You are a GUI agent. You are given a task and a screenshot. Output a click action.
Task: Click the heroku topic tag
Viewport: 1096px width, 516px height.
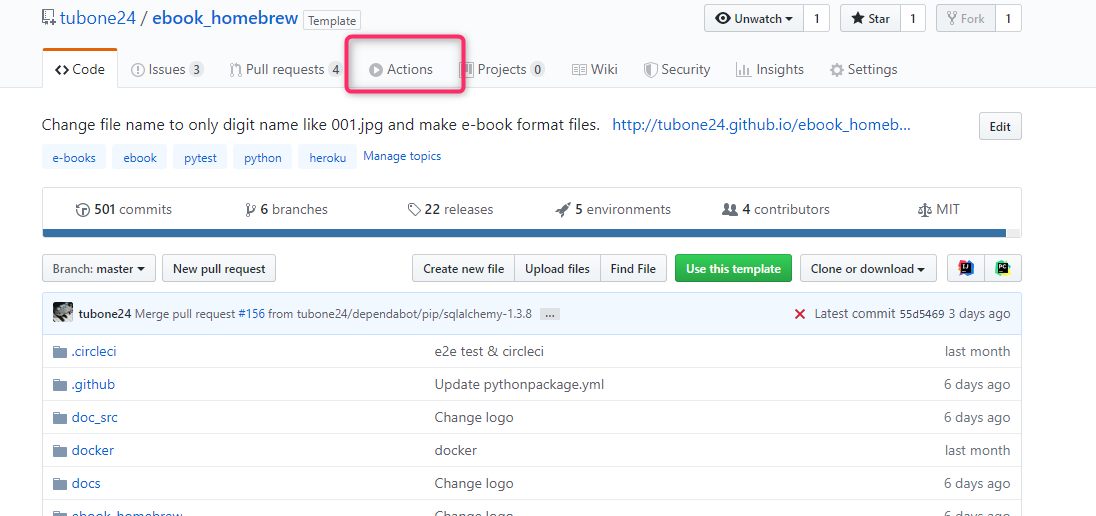(328, 157)
